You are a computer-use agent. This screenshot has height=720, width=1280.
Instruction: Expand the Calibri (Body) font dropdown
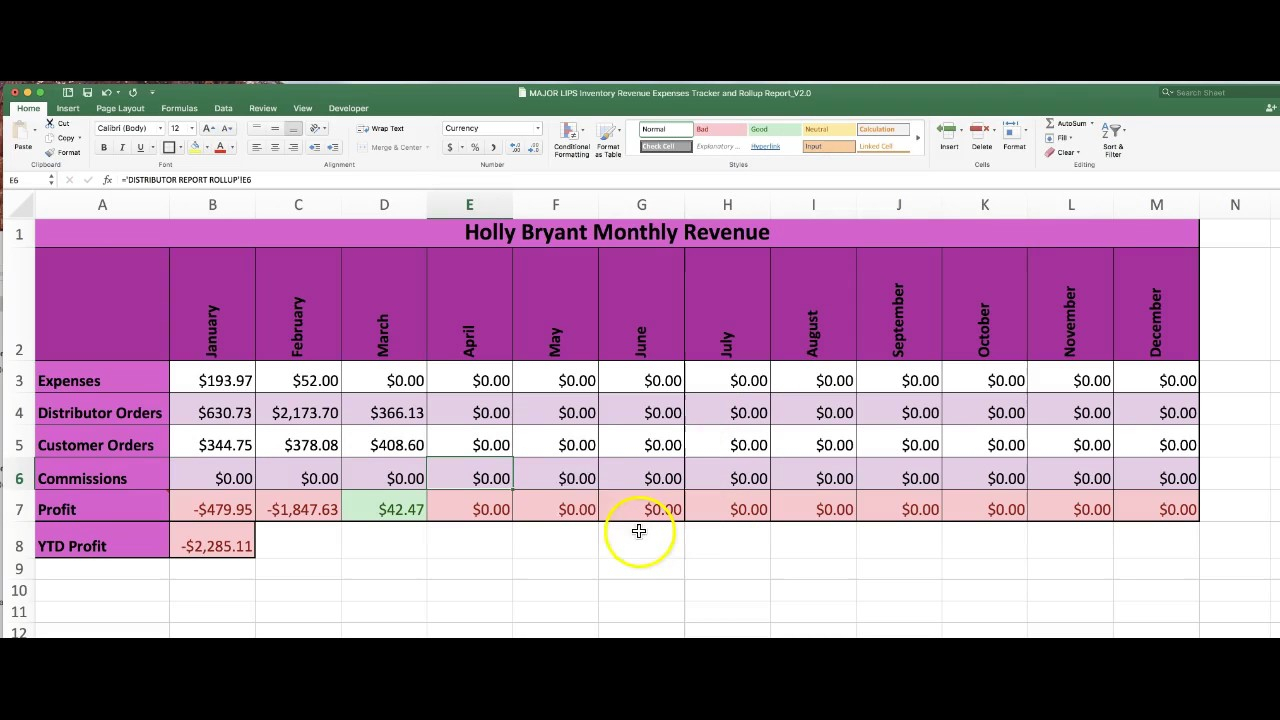(x=160, y=129)
